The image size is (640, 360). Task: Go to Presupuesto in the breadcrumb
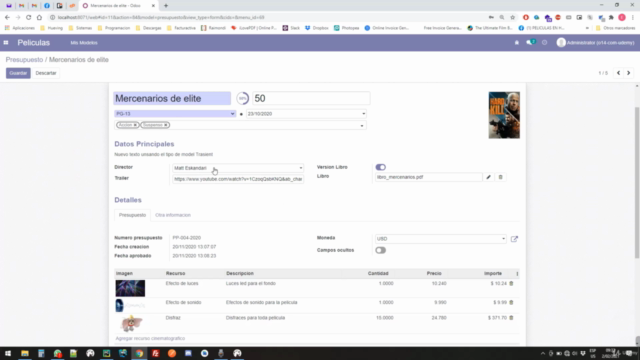pyautogui.click(x=24, y=60)
